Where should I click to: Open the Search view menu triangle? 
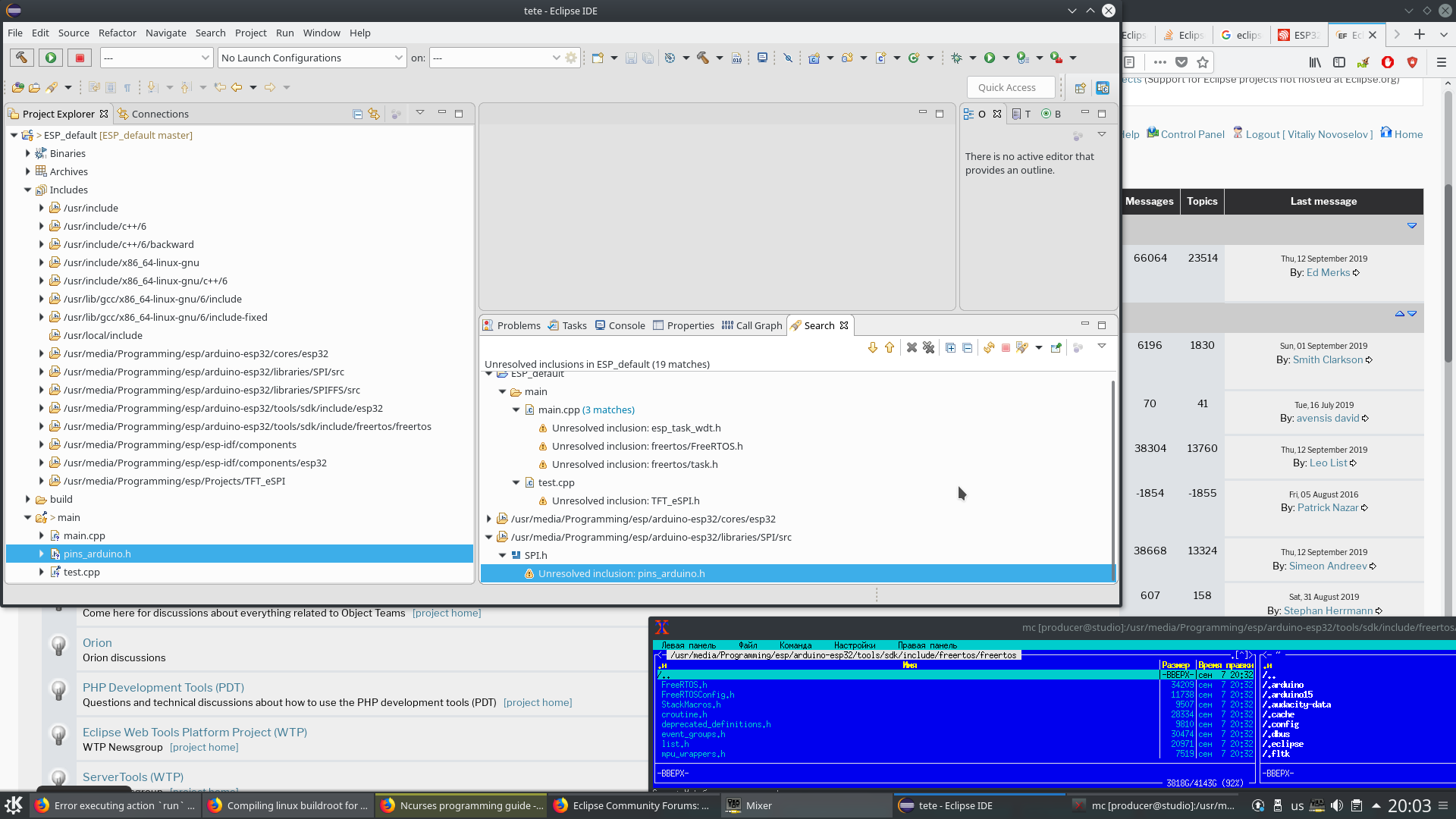[1102, 347]
